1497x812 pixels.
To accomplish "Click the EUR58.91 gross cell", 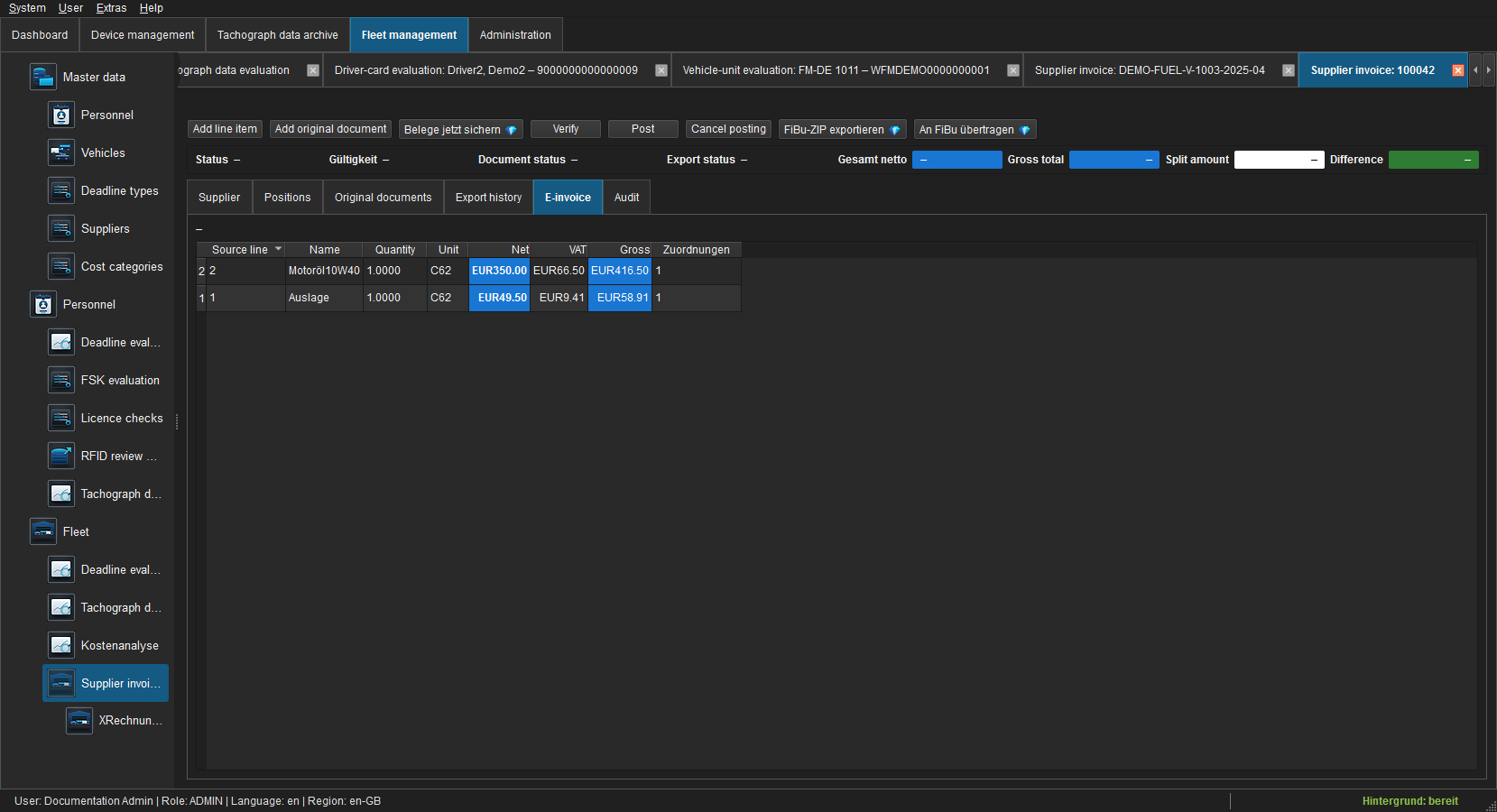I will click(x=620, y=298).
